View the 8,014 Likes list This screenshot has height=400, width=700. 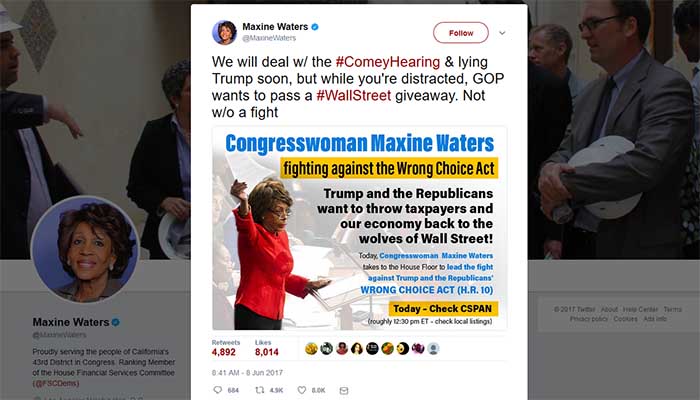tap(267, 348)
